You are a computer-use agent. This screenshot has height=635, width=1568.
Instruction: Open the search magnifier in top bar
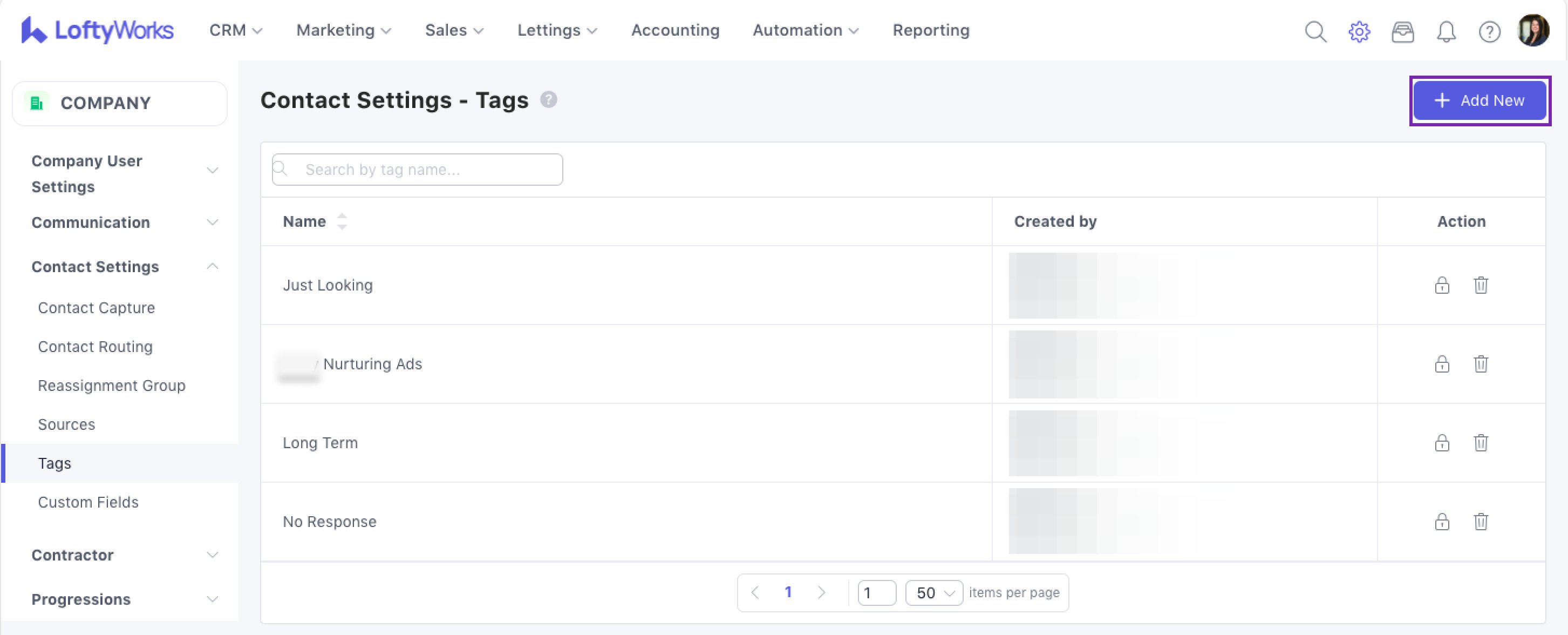1315,31
